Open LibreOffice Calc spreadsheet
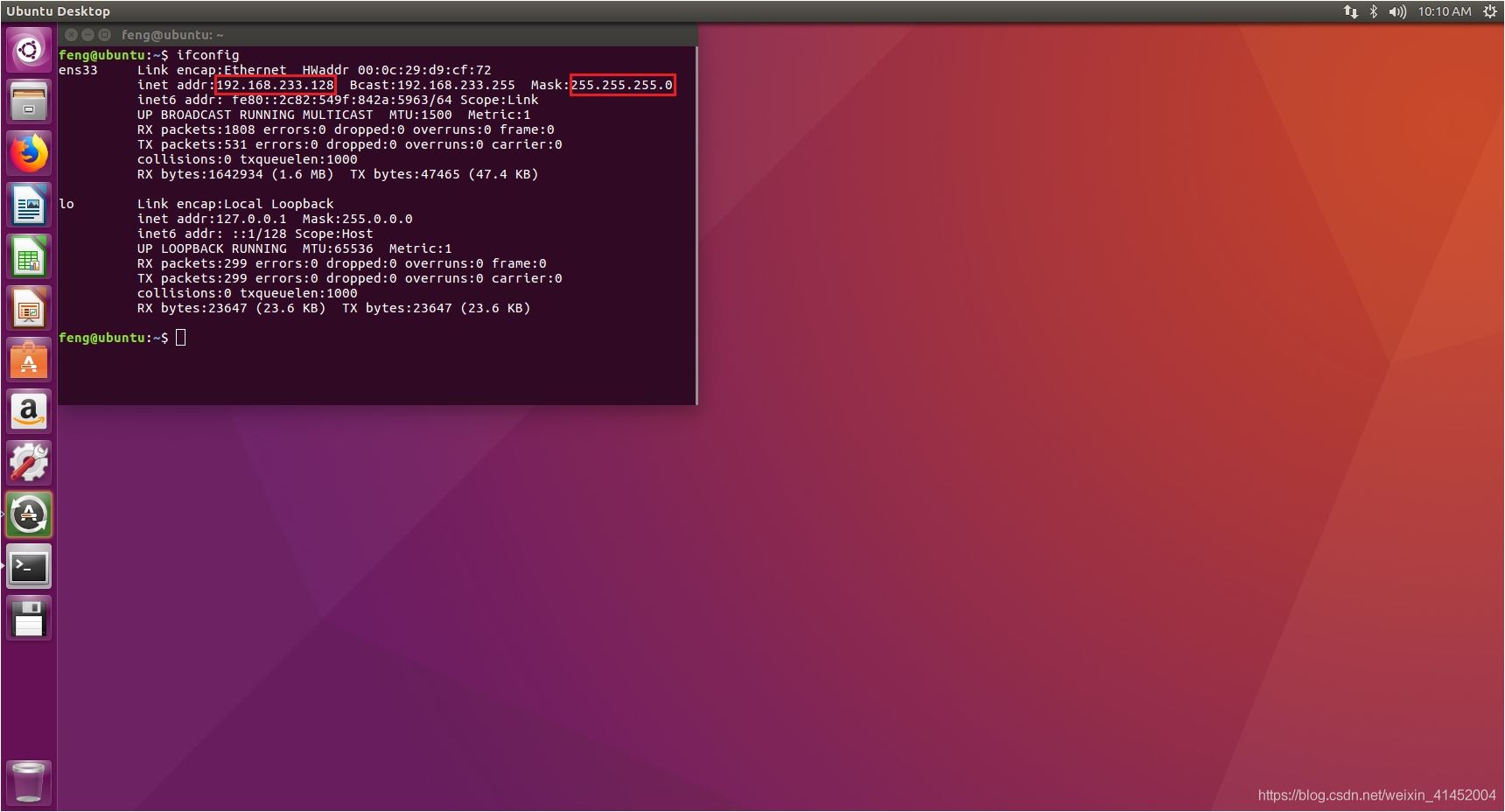Image resolution: width=1505 pixels, height=812 pixels. tap(29, 257)
